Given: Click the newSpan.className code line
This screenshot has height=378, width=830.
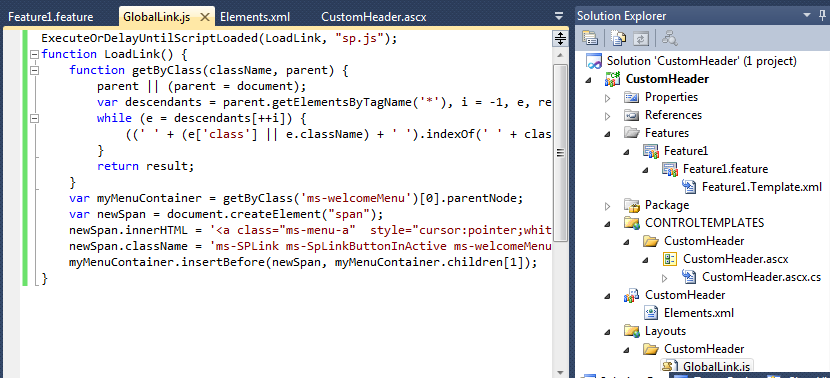Looking at the screenshot, I should (x=311, y=247).
